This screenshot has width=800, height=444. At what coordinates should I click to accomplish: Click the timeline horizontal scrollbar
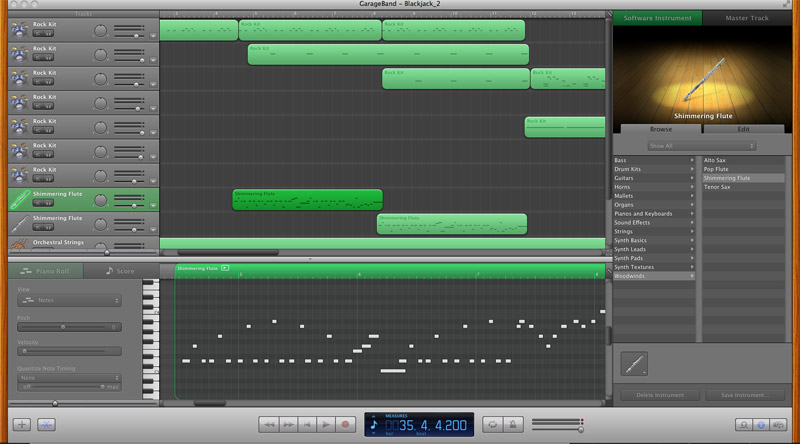[228, 252]
